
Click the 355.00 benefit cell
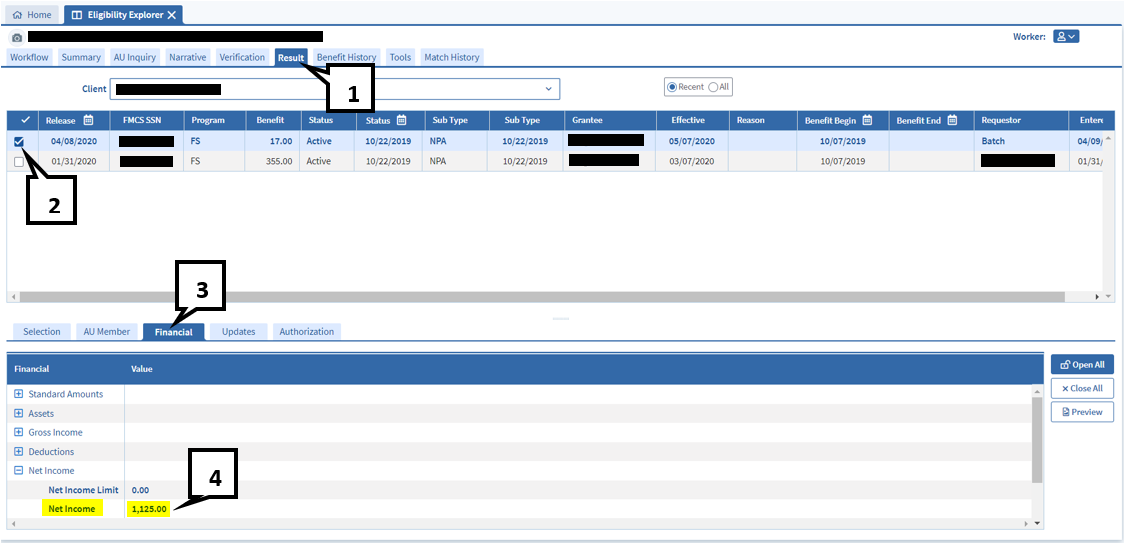tap(273, 161)
